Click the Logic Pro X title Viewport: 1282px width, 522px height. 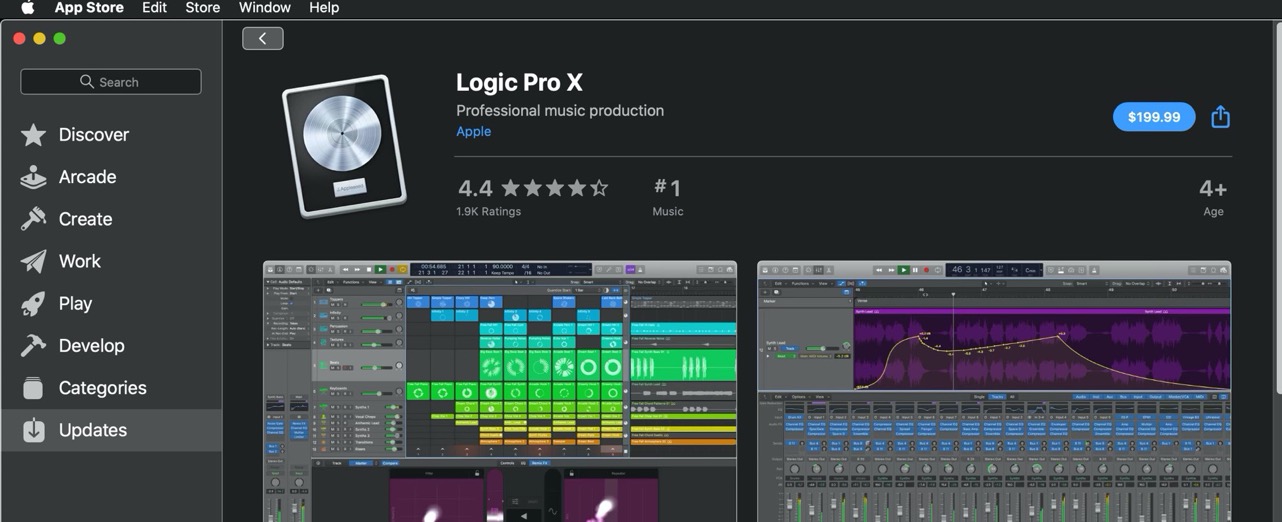[x=519, y=83]
